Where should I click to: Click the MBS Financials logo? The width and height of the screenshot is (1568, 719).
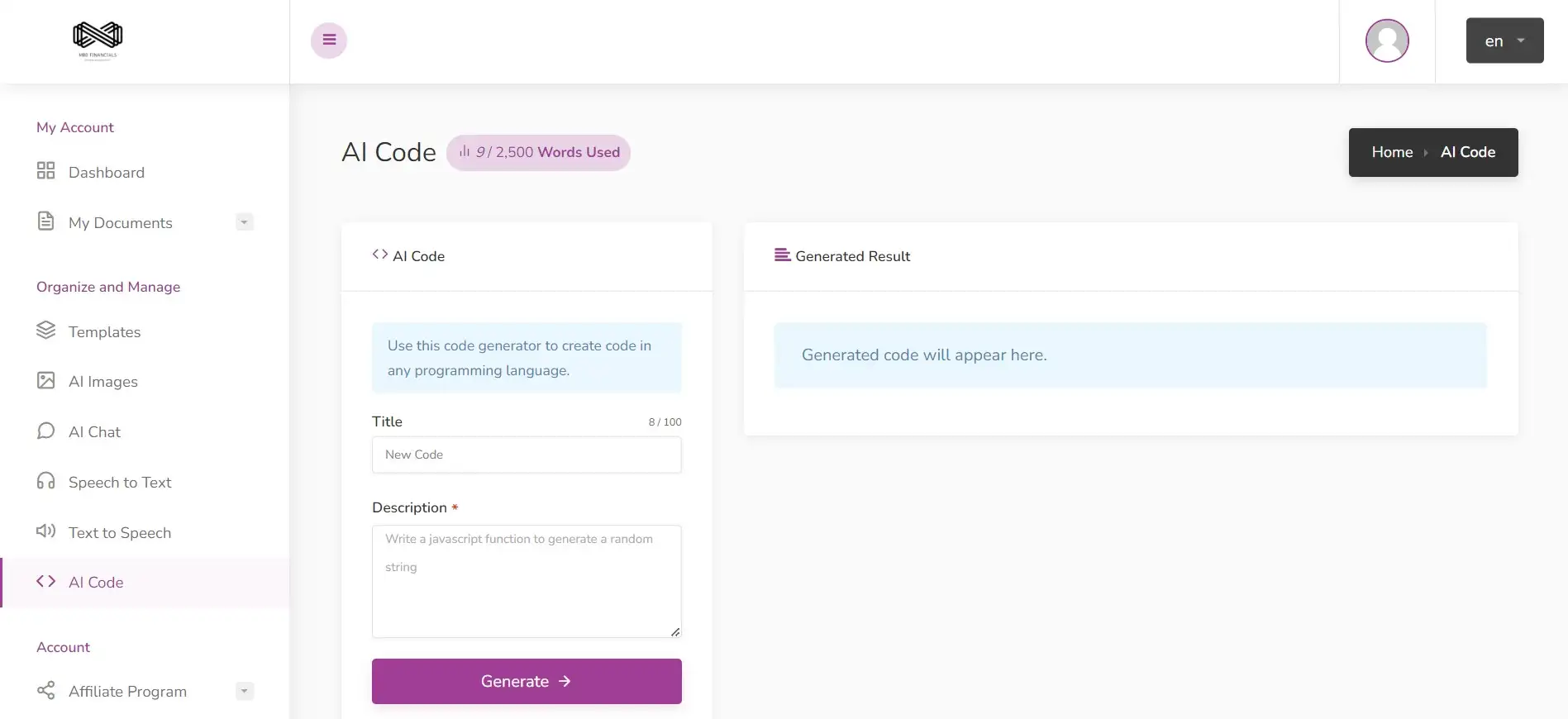tap(98, 39)
